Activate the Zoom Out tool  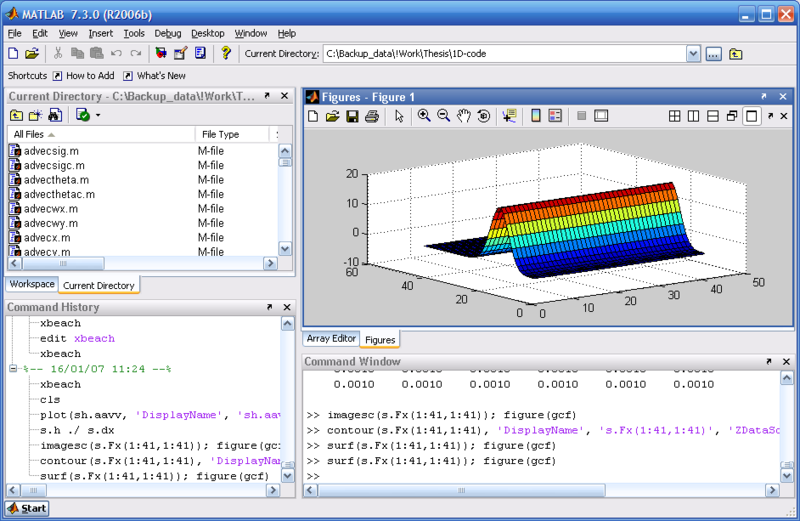pyautogui.click(x=443, y=116)
